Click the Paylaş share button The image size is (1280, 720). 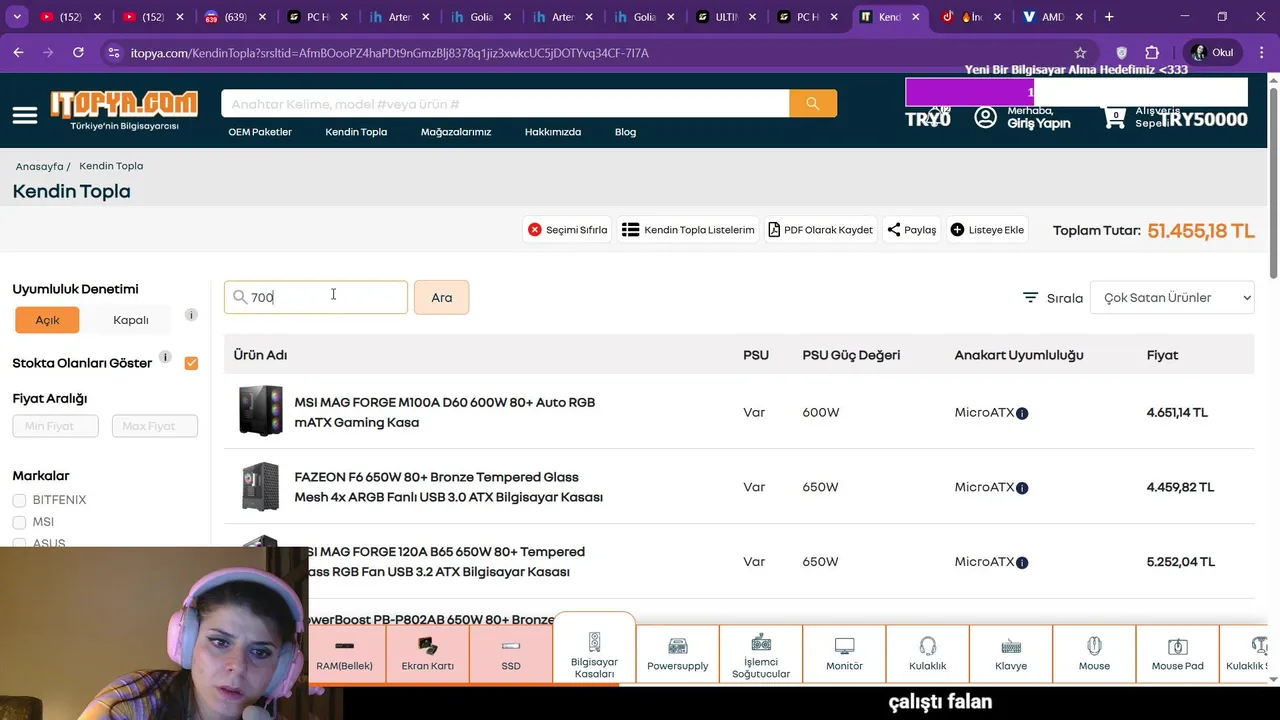911,230
